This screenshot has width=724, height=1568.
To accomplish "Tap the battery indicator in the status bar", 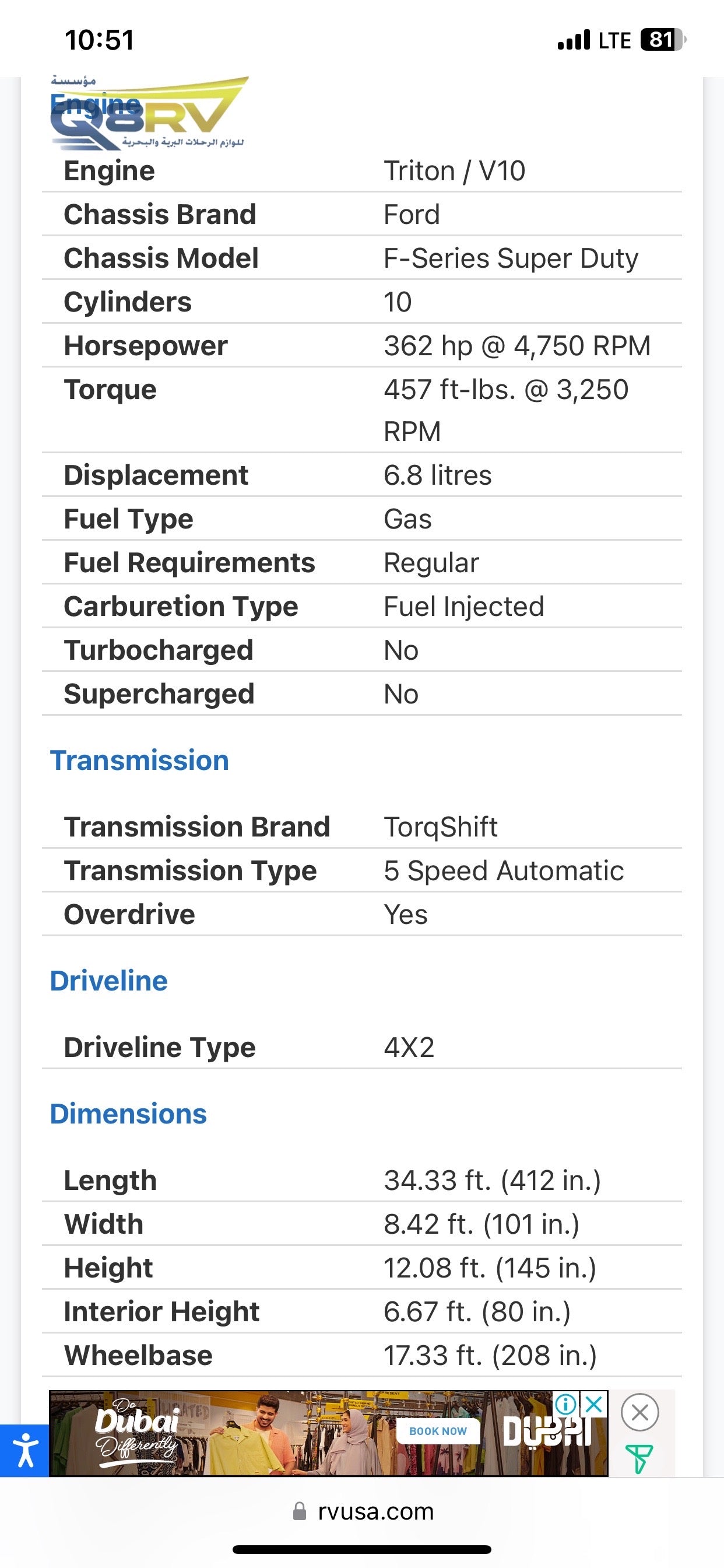I will pos(662,40).
